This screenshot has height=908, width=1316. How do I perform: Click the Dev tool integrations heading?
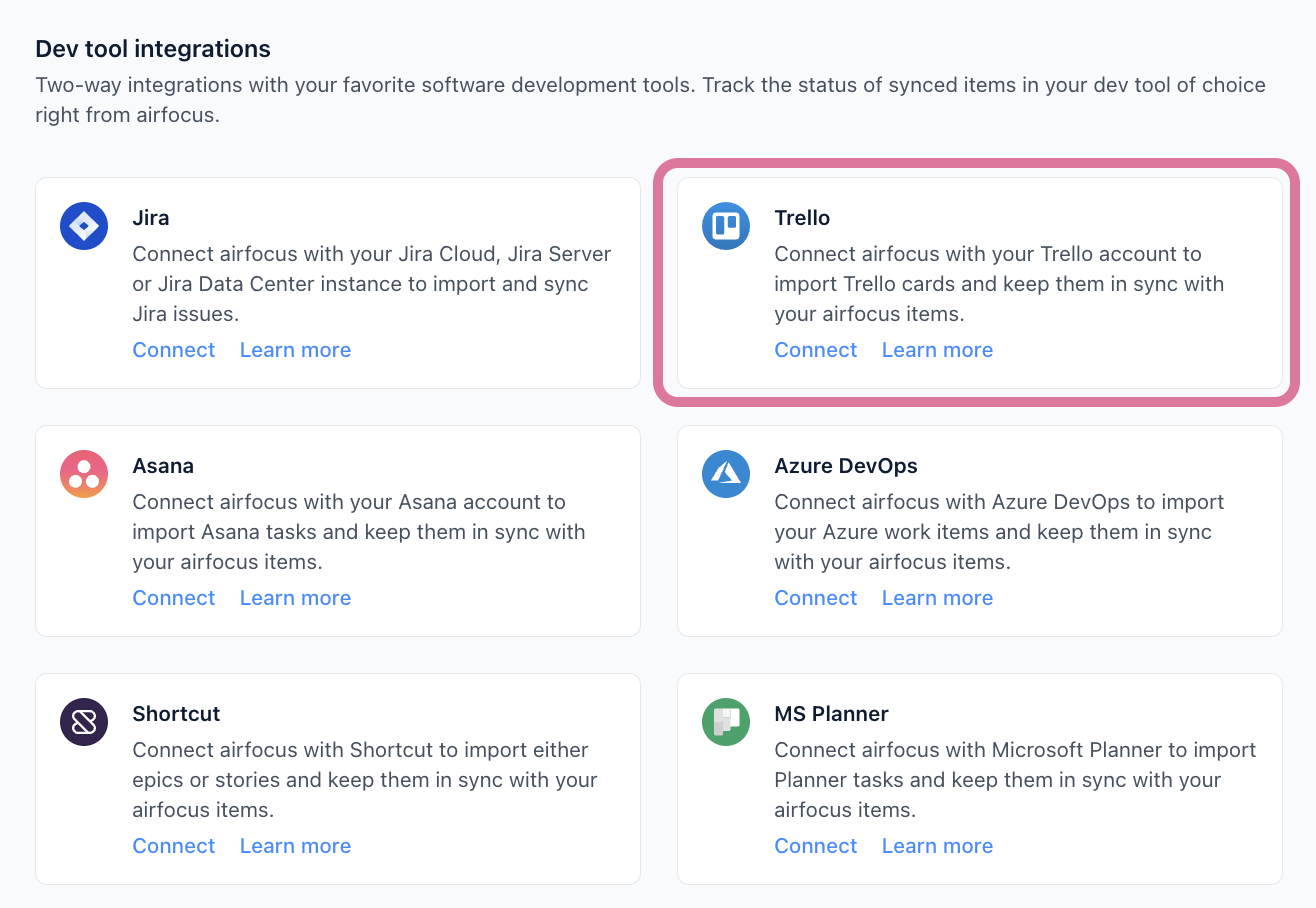click(x=153, y=48)
